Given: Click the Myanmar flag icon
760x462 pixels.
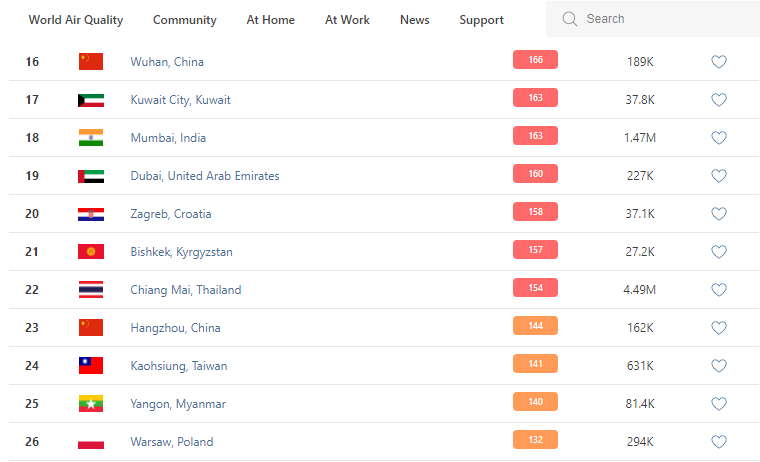Looking at the screenshot, I should (x=91, y=404).
